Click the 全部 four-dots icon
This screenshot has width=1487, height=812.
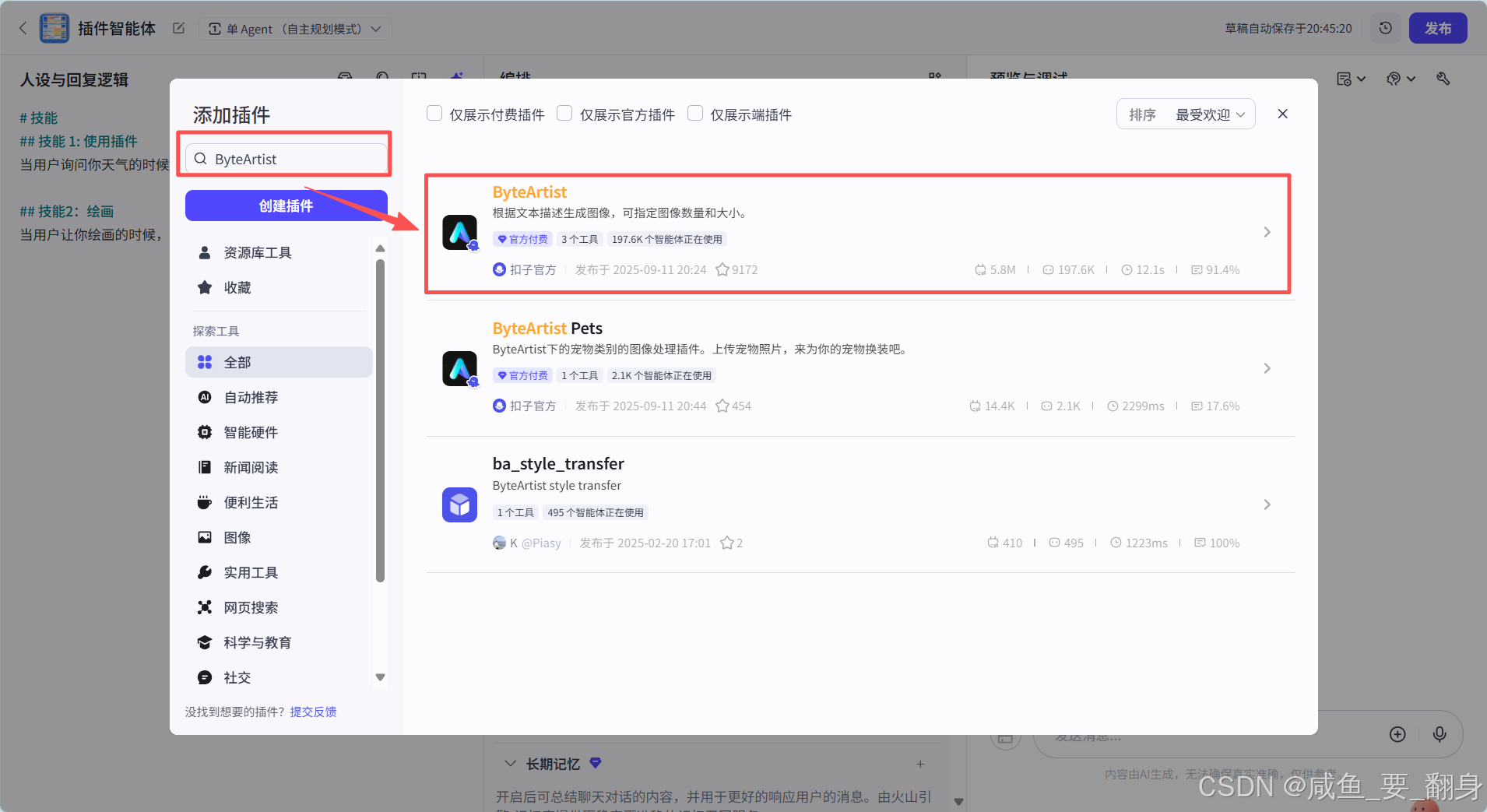coord(205,362)
